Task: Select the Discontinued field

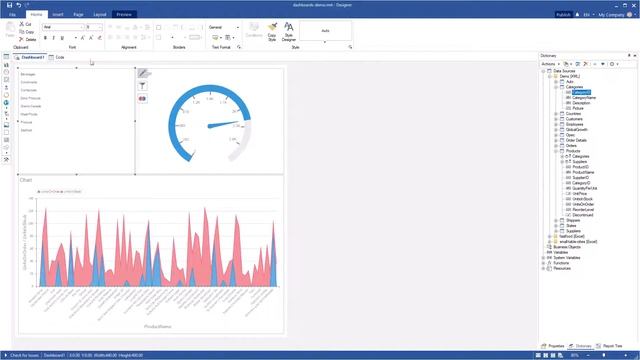Action: 582,215
